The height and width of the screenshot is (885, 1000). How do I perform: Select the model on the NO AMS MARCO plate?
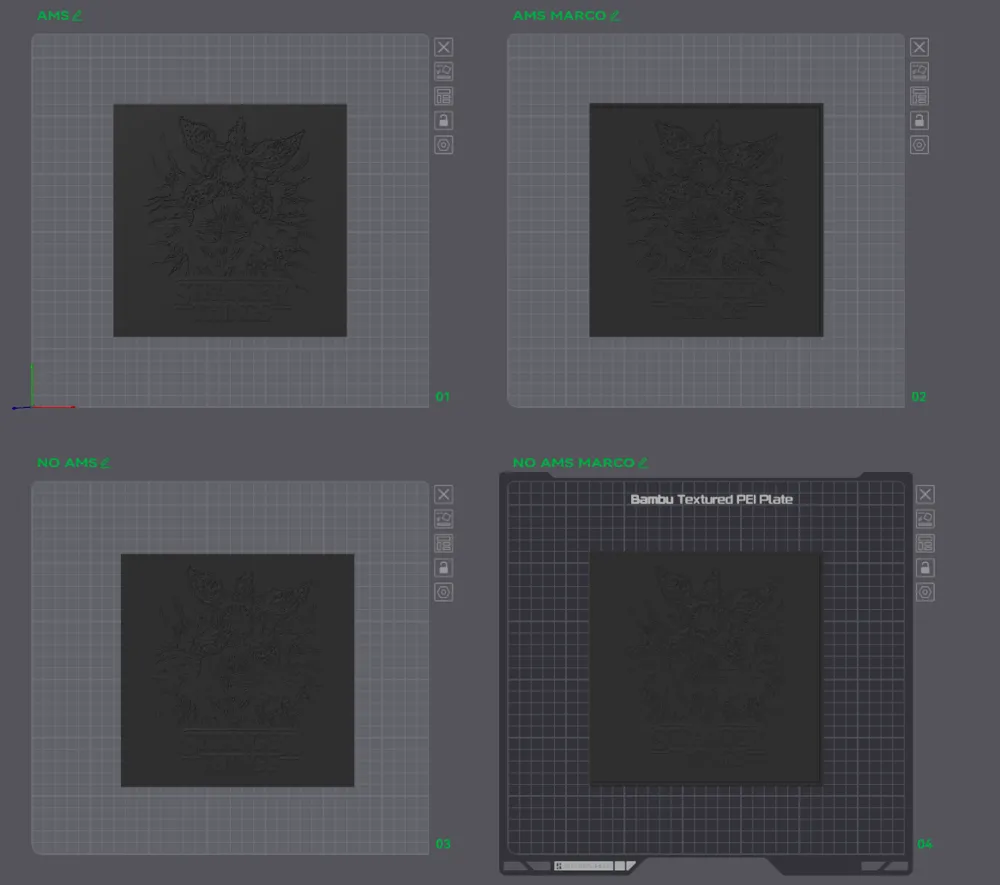coord(705,667)
